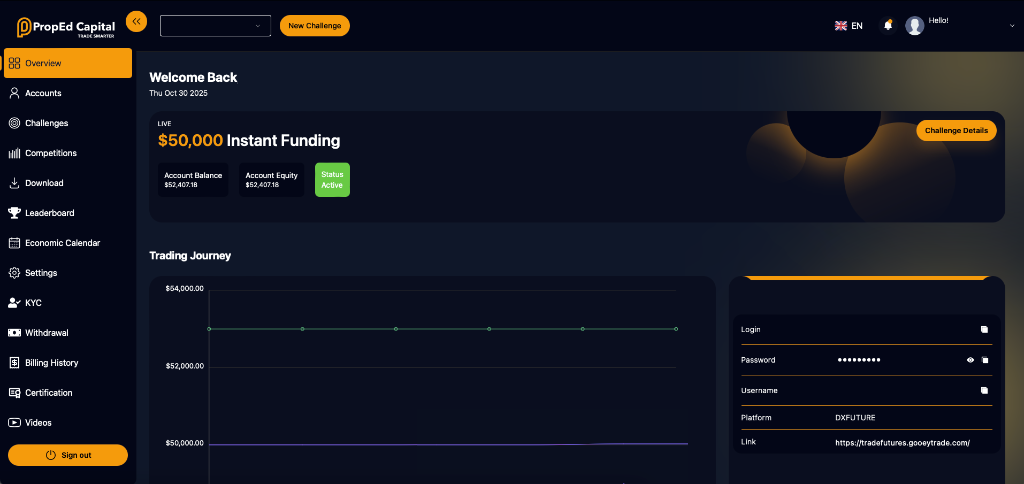This screenshot has width=1024, height=484.
Task: Click the Competitions bars icon
Action: pos(14,153)
